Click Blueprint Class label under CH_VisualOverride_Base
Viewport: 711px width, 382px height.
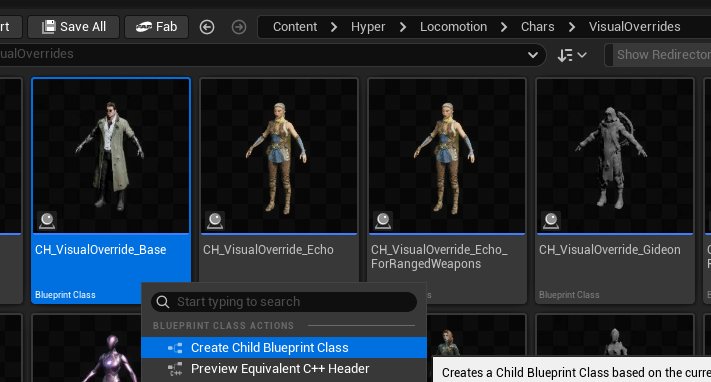coord(65,295)
